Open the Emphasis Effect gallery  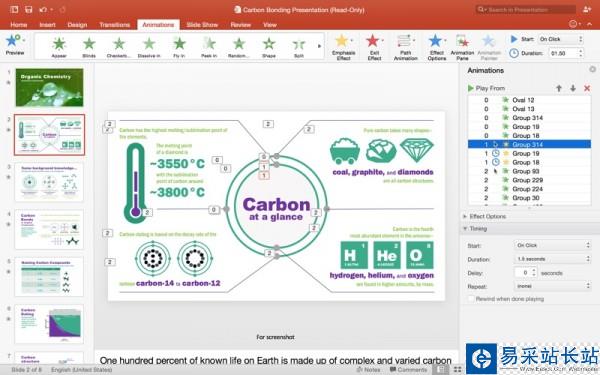coord(343,47)
